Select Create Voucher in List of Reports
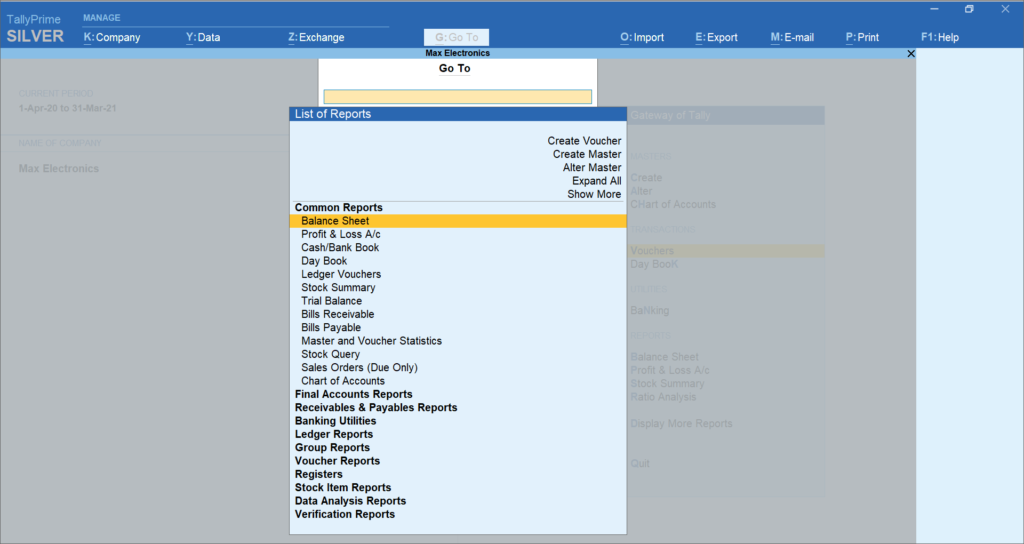 (584, 141)
